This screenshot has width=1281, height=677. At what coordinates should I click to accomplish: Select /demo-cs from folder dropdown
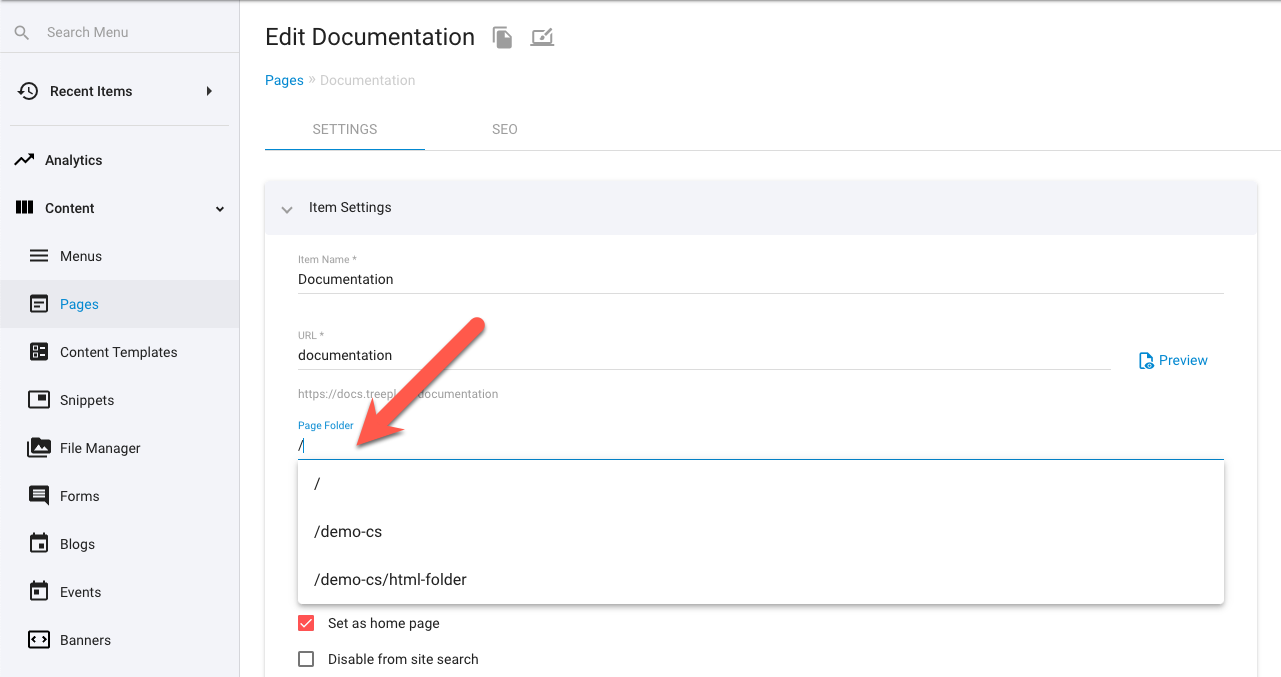tap(348, 532)
